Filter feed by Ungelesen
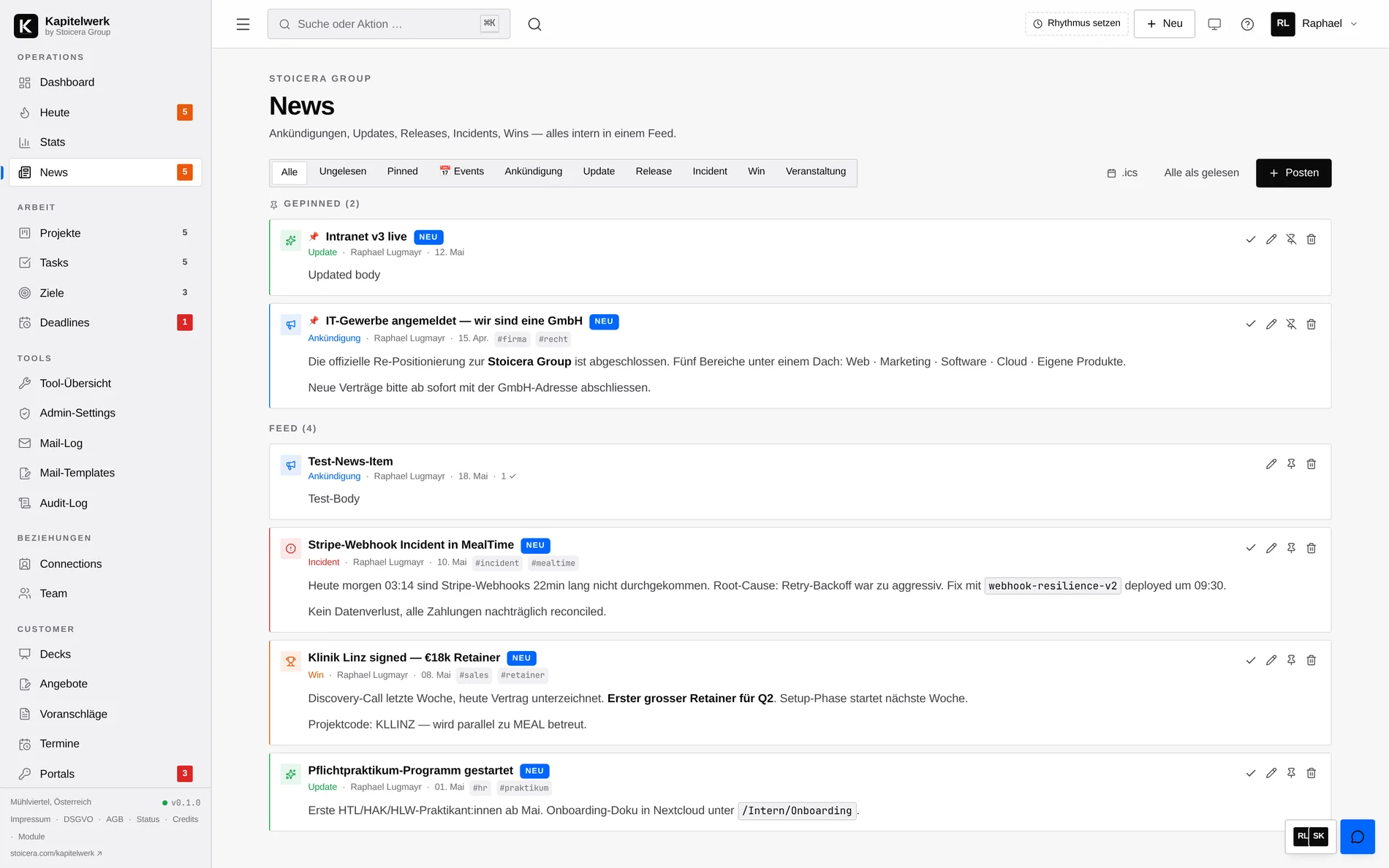 (x=343, y=172)
